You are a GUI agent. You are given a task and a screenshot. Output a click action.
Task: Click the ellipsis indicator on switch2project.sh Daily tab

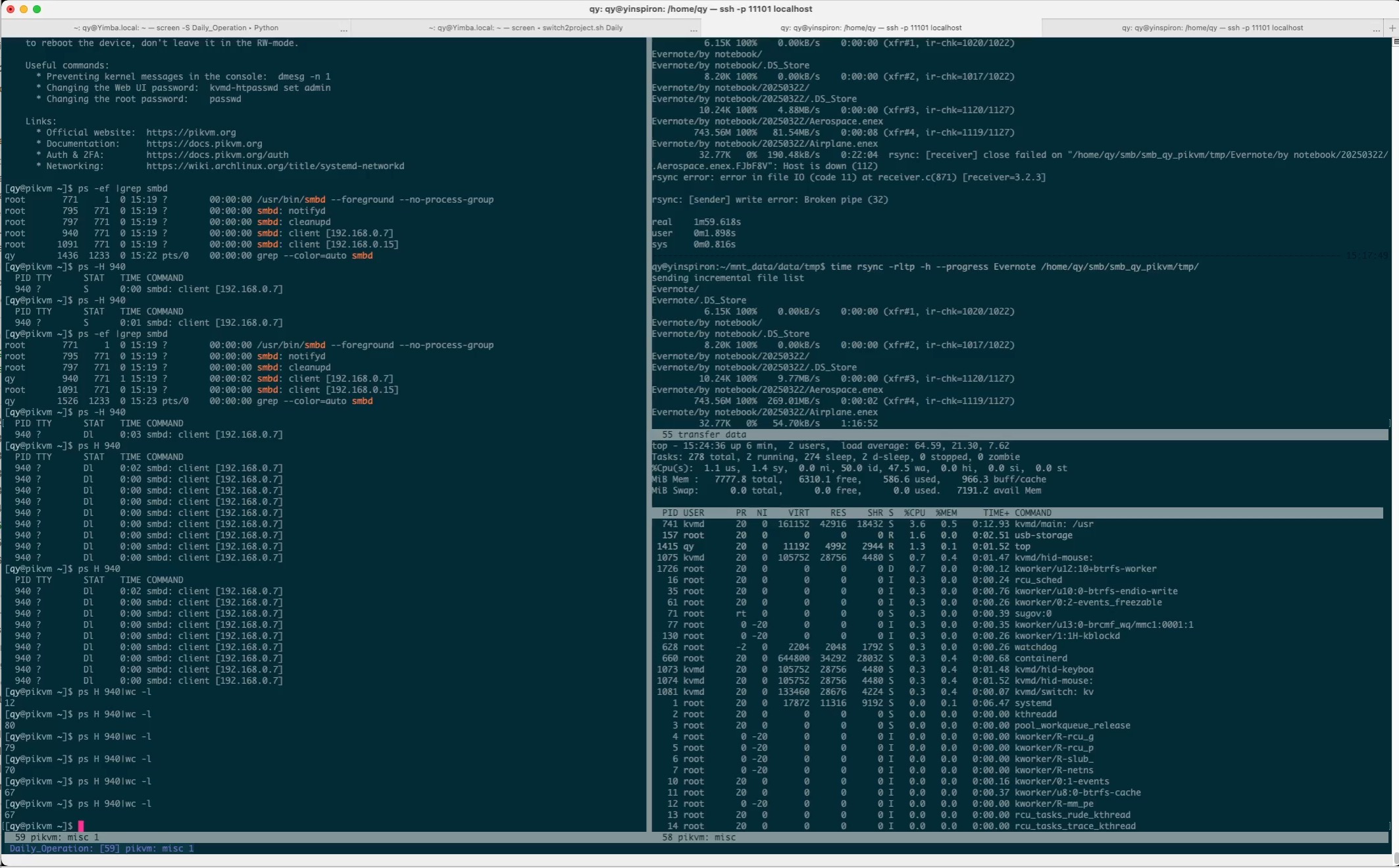tap(694, 29)
